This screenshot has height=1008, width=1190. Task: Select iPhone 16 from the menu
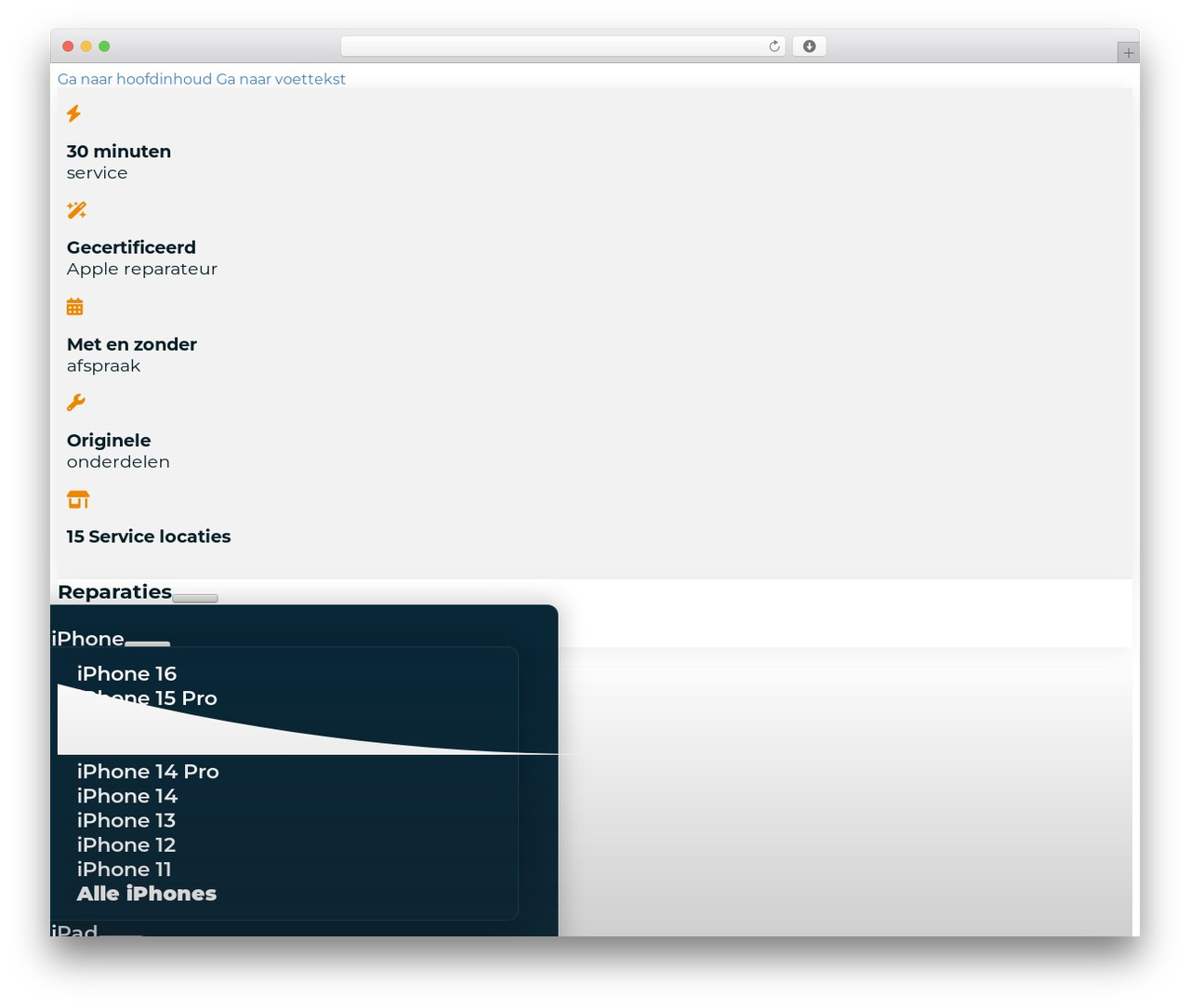[126, 673]
